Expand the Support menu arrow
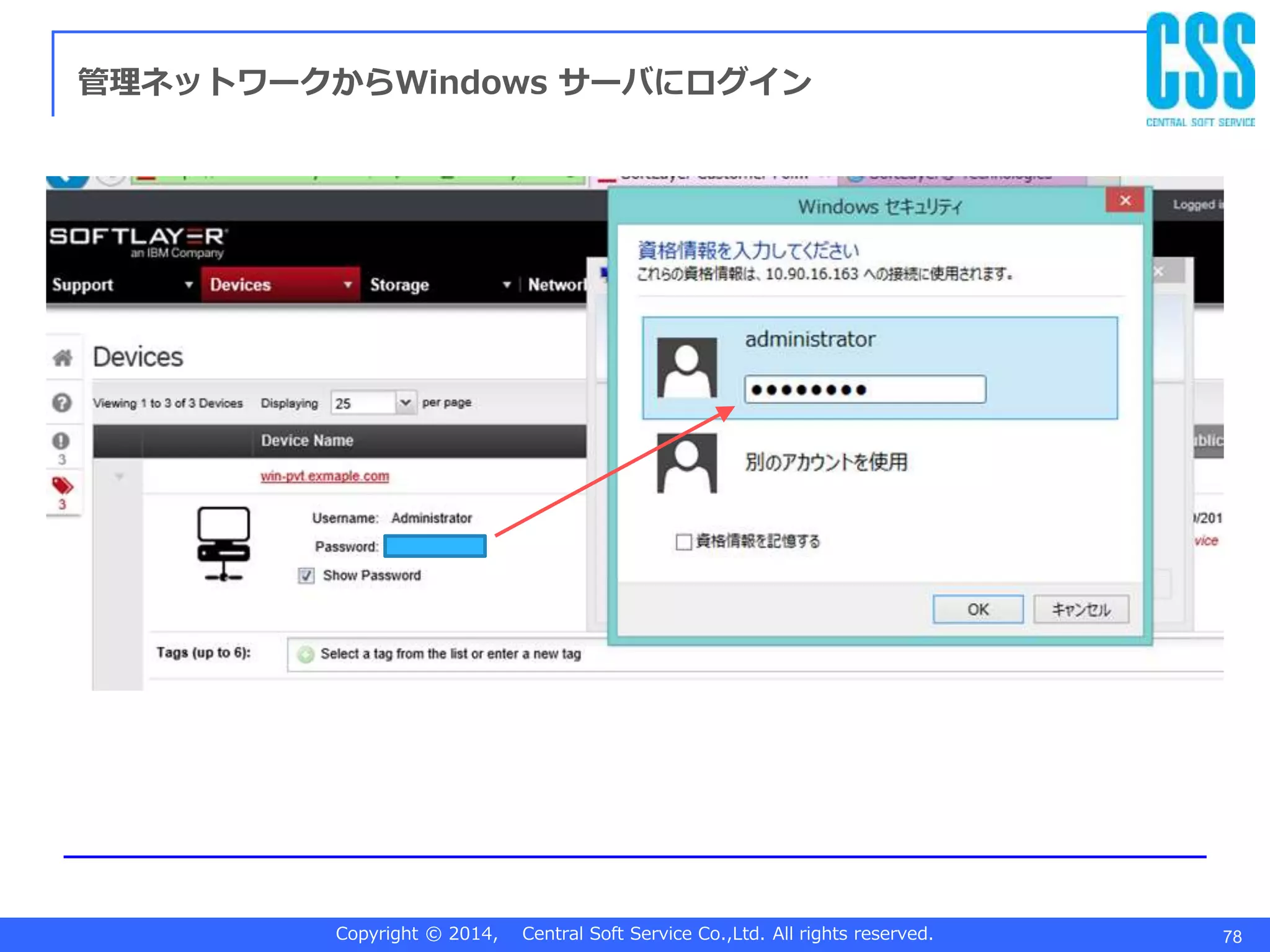This screenshot has width=1270, height=952. click(x=189, y=284)
